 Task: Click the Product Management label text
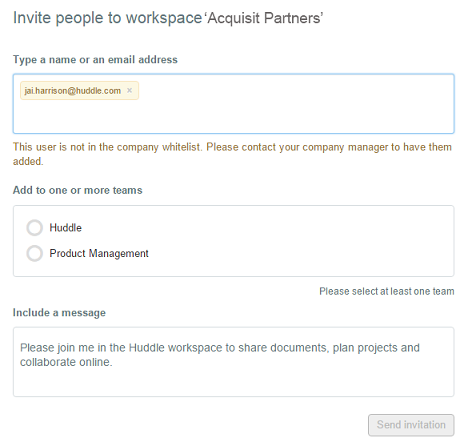pyautogui.click(x=99, y=253)
